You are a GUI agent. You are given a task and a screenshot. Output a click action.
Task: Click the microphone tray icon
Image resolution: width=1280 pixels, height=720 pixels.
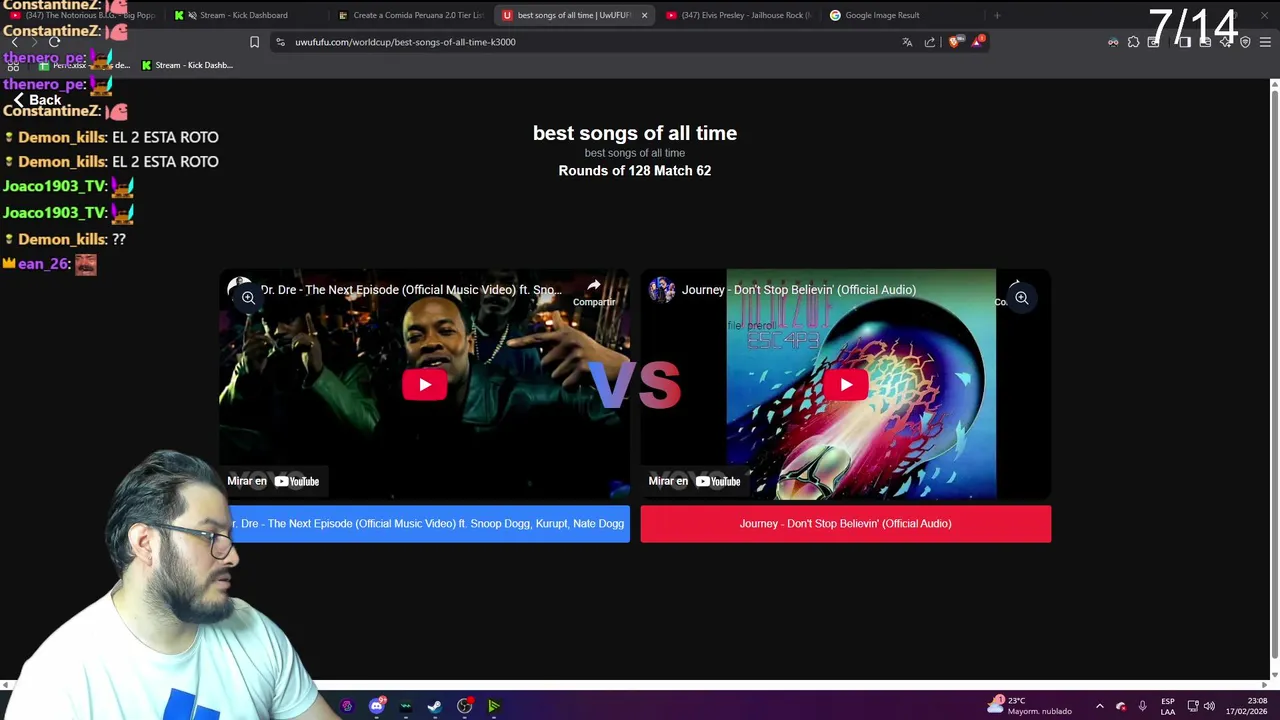coord(1142,706)
